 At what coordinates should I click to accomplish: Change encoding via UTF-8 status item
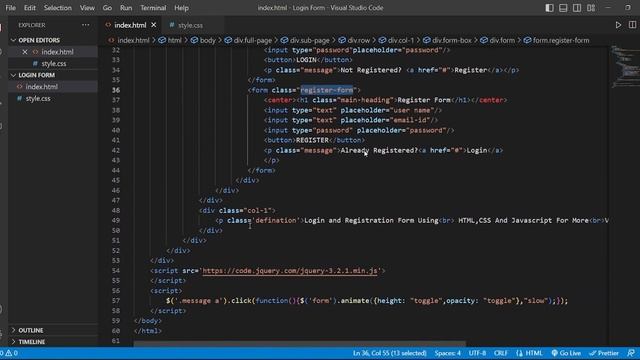click(x=477, y=353)
